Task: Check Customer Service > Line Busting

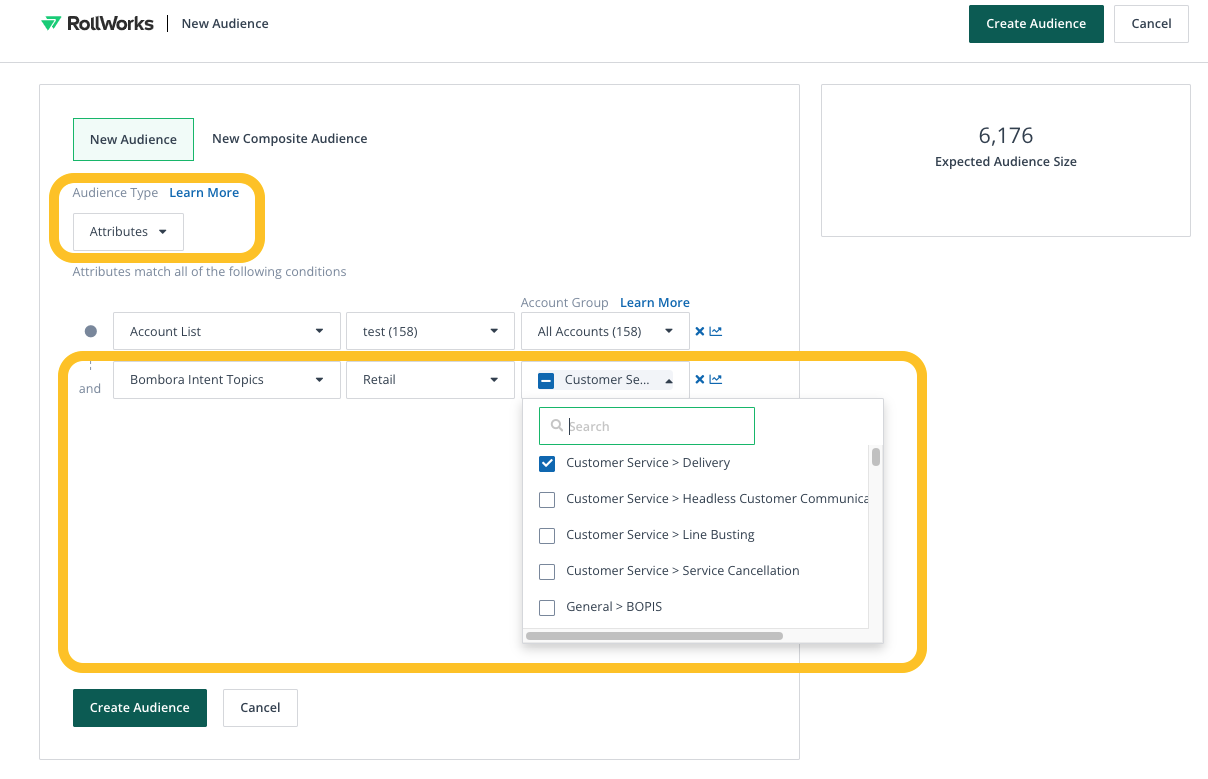Action: tap(547, 535)
